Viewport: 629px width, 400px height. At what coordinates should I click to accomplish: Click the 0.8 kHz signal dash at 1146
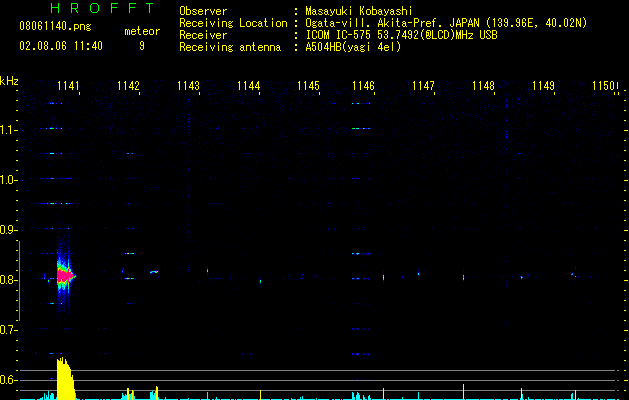click(x=361, y=278)
